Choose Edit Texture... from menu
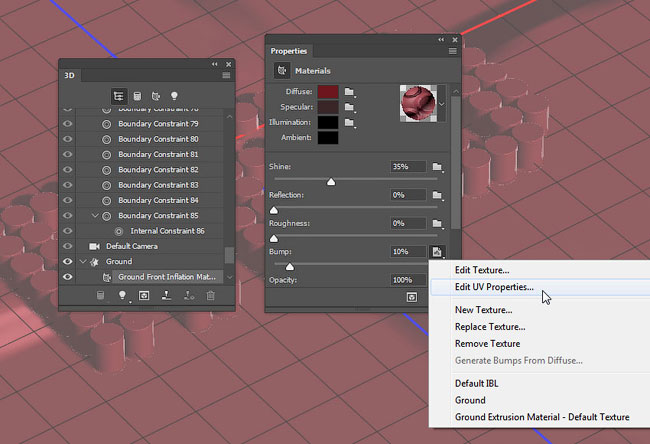The width and height of the screenshot is (650, 444). 482,270
